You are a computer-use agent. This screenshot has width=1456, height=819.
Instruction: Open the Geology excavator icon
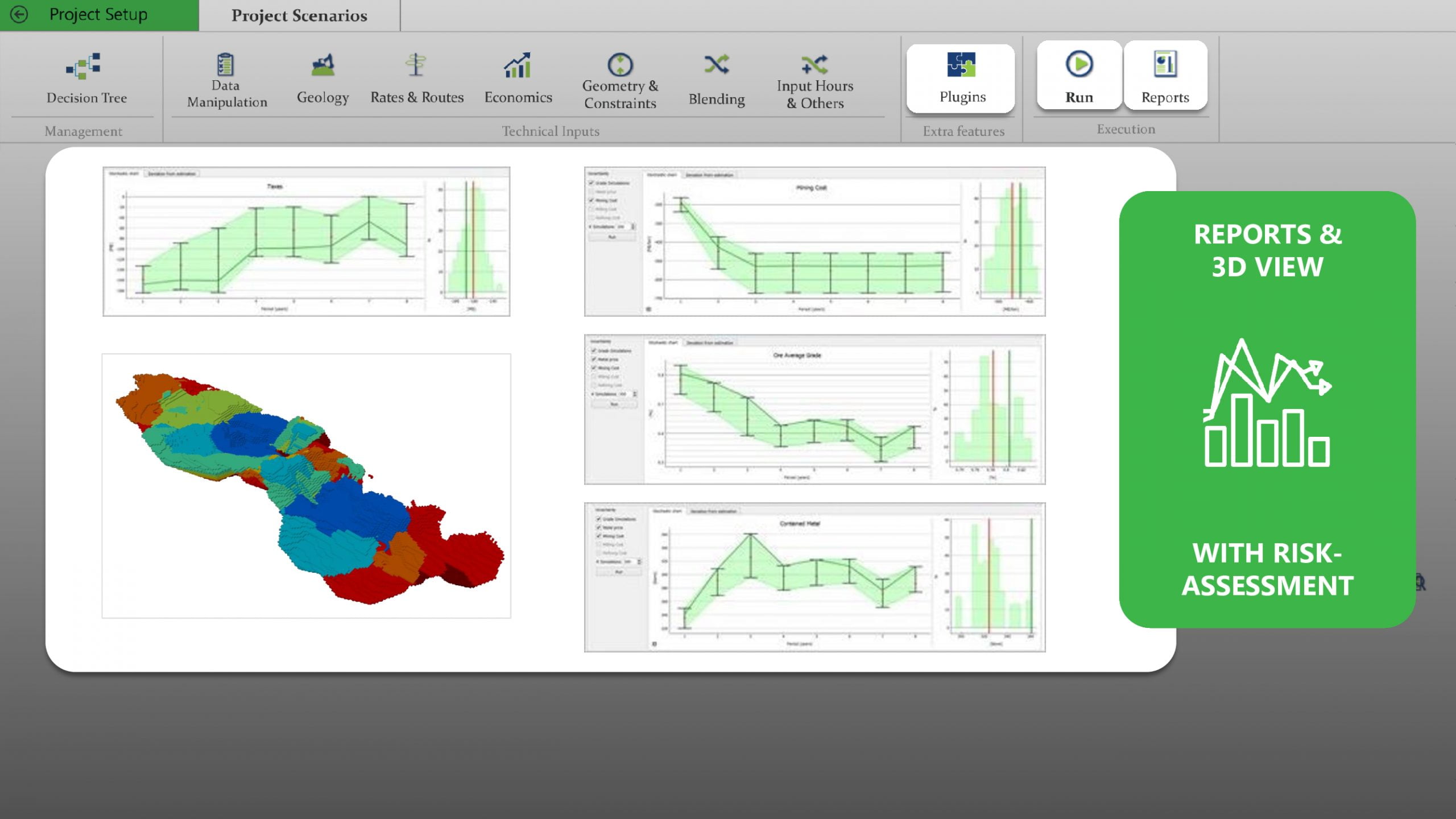point(322,65)
